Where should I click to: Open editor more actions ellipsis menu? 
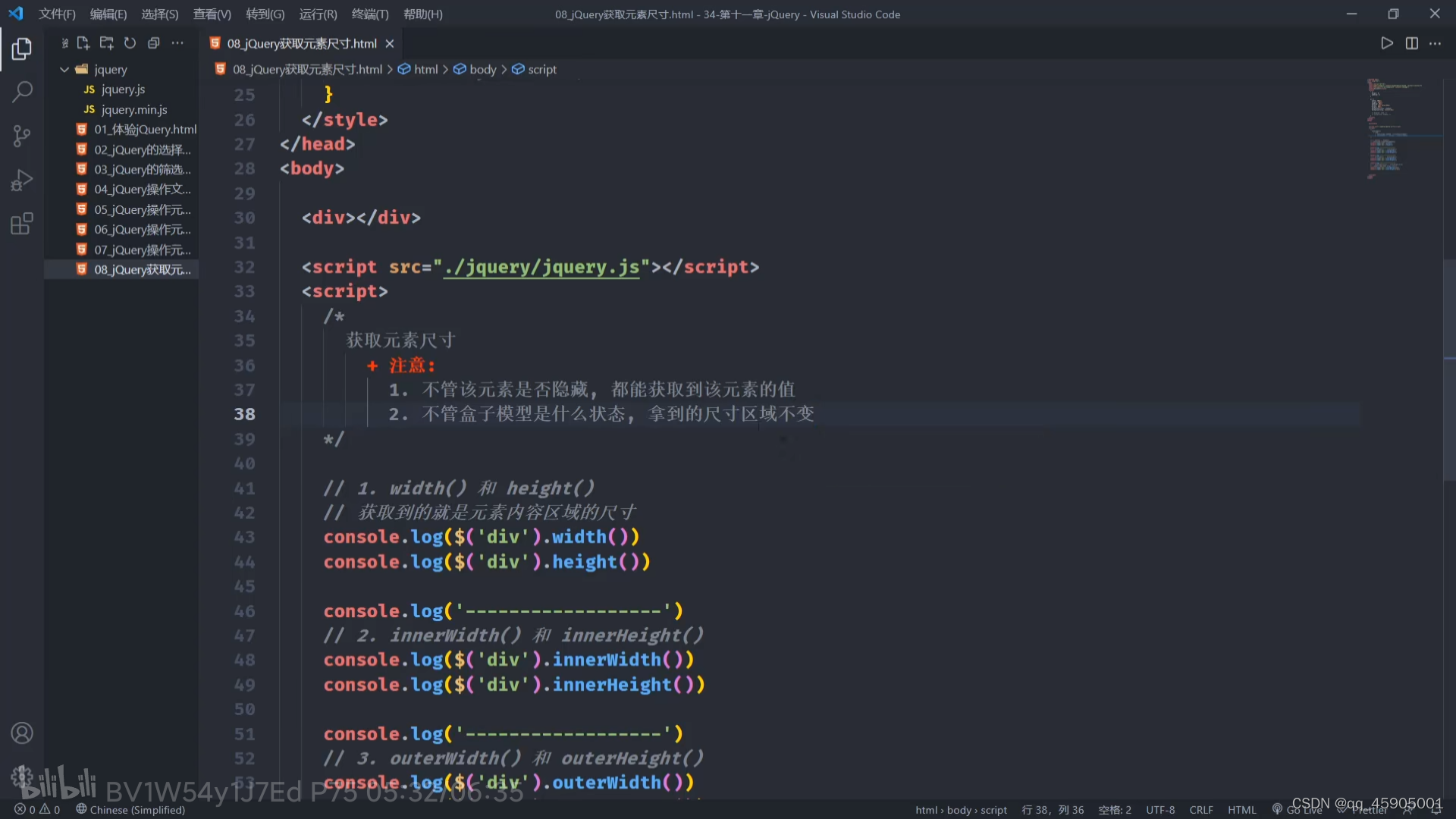click(1435, 43)
